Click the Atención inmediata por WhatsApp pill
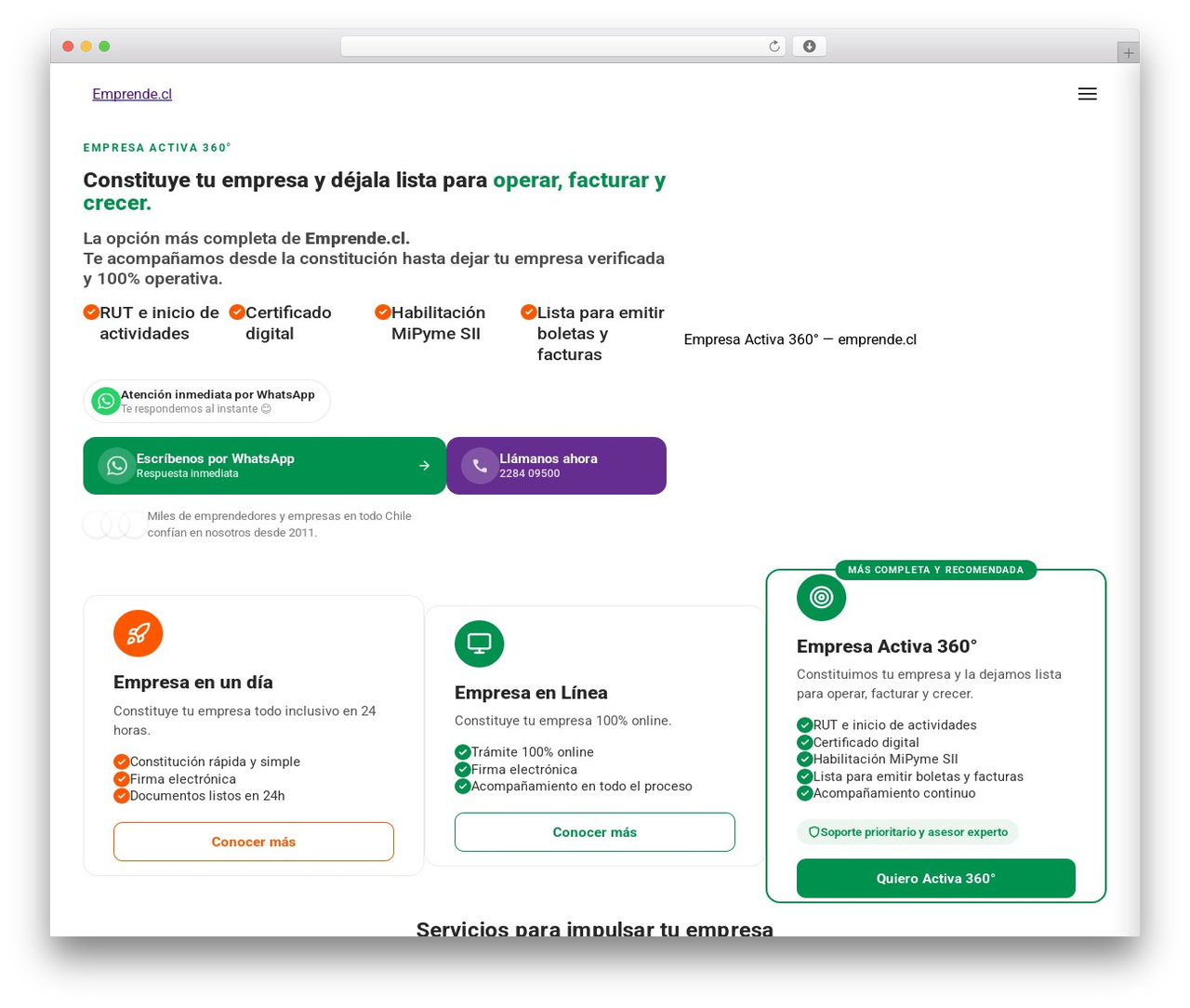Image resolution: width=1190 pixels, height=1008 pixels. pyautogui.click(x=206, y=401)
